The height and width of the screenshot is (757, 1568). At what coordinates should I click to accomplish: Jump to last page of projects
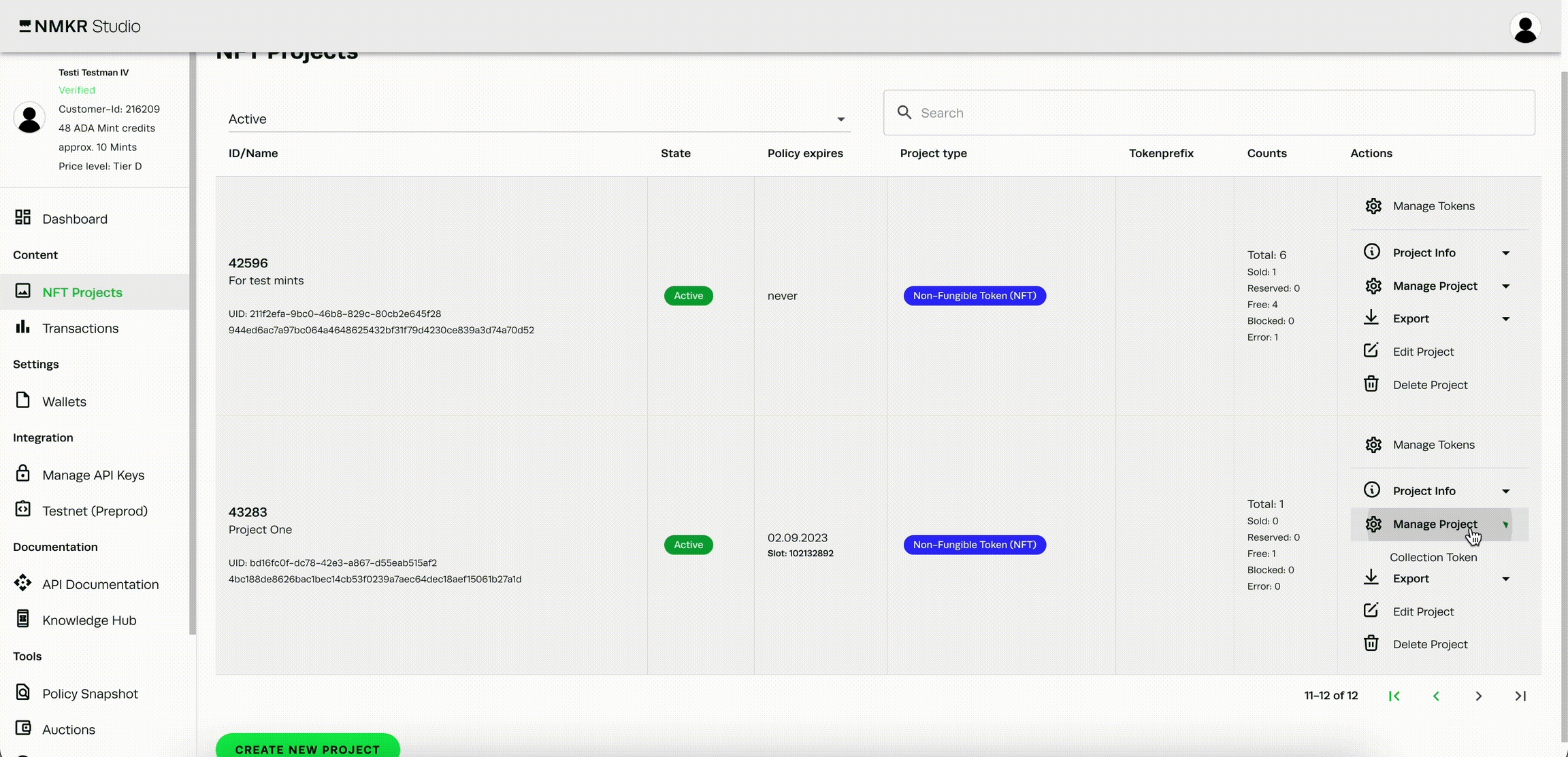[x=1520, y=696]
